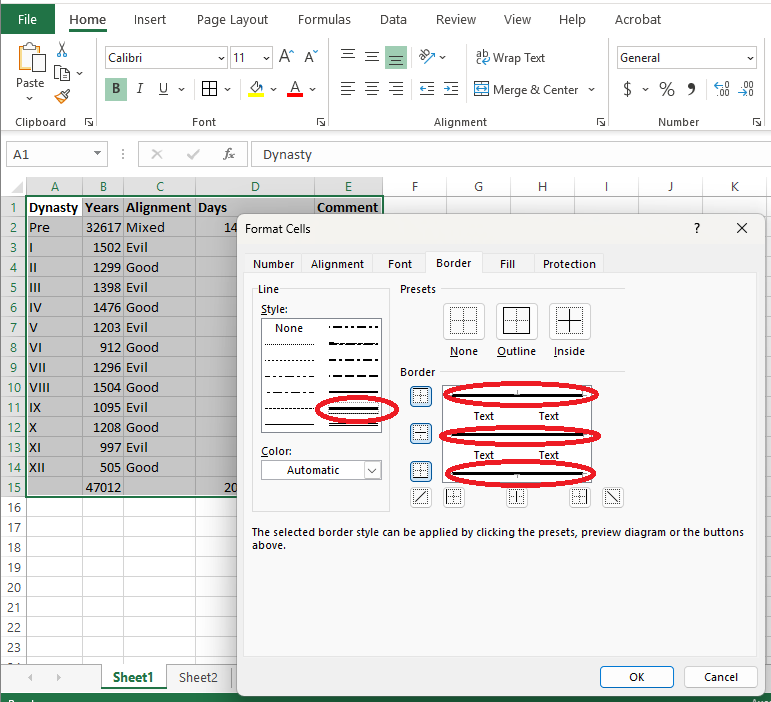Toggle Underline formatting
771x702 pixels.
163,89
